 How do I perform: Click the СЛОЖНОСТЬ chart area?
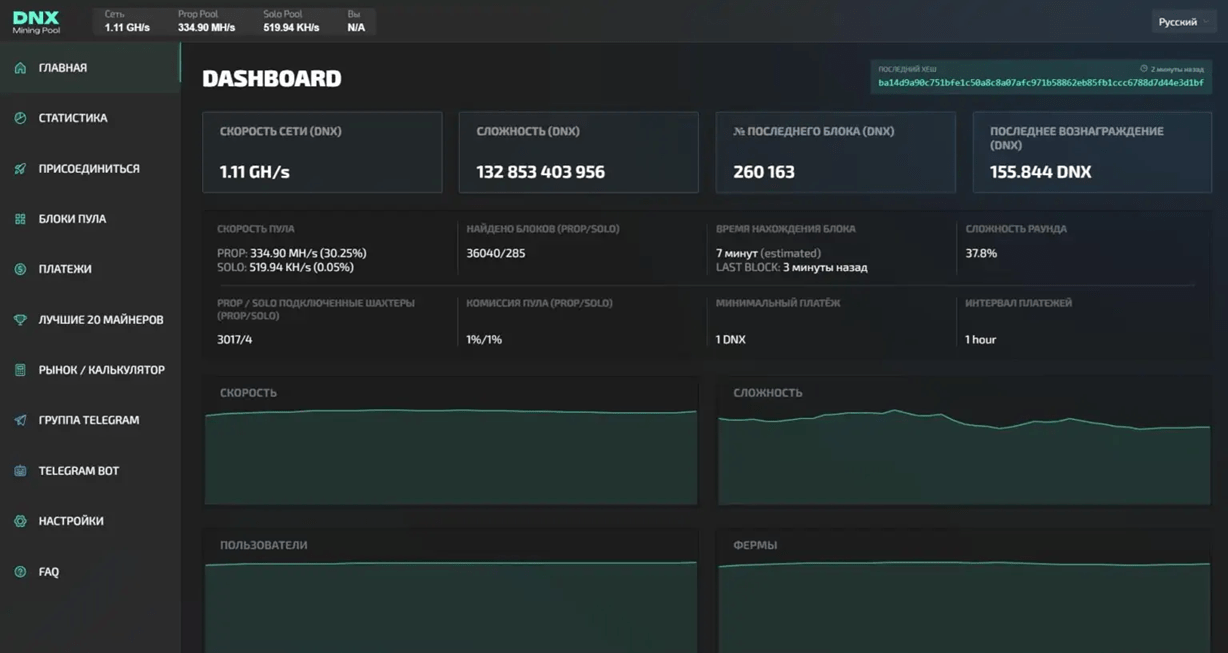point(964,450)
